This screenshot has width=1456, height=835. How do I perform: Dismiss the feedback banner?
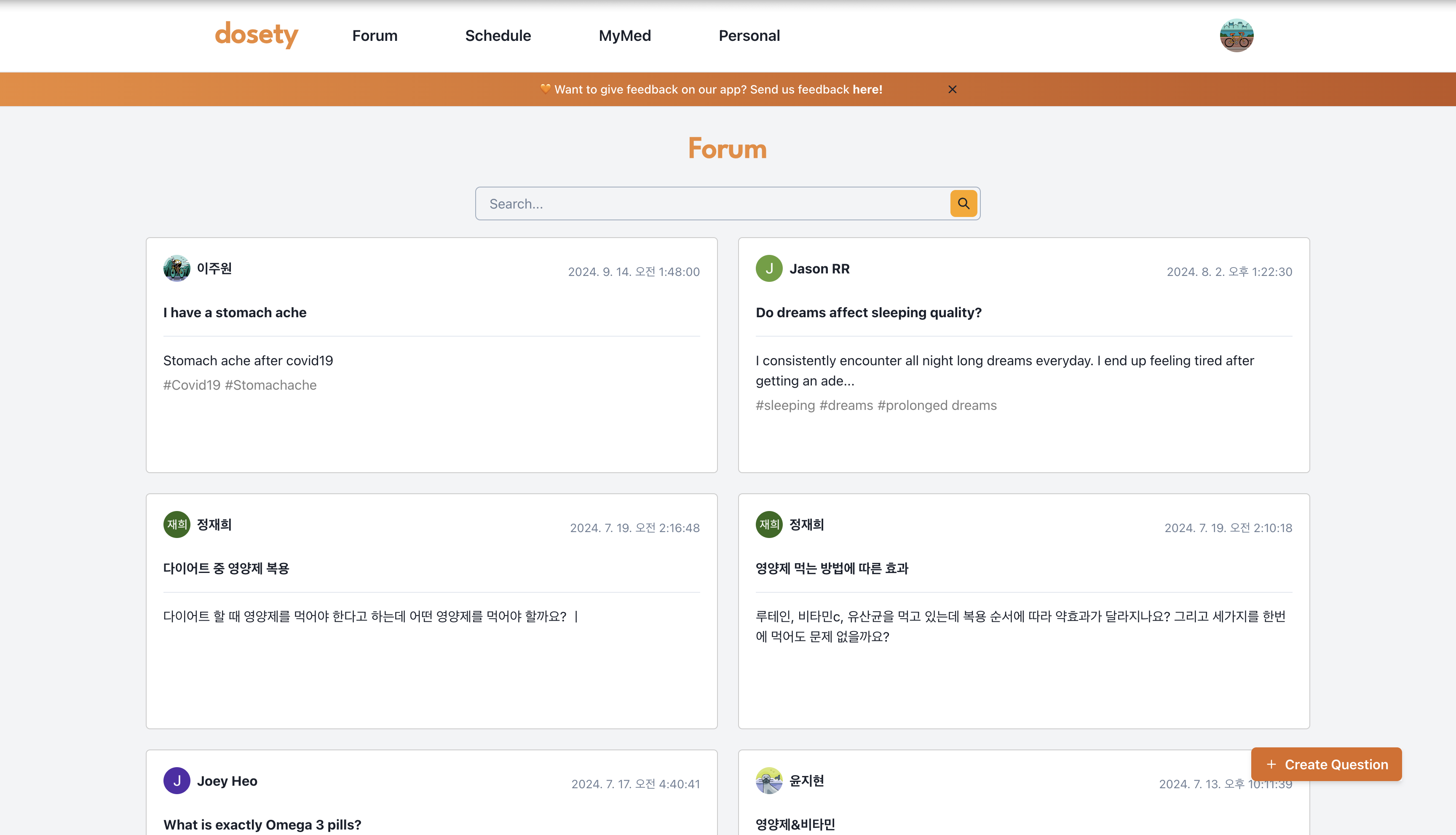tap(953, 89)
